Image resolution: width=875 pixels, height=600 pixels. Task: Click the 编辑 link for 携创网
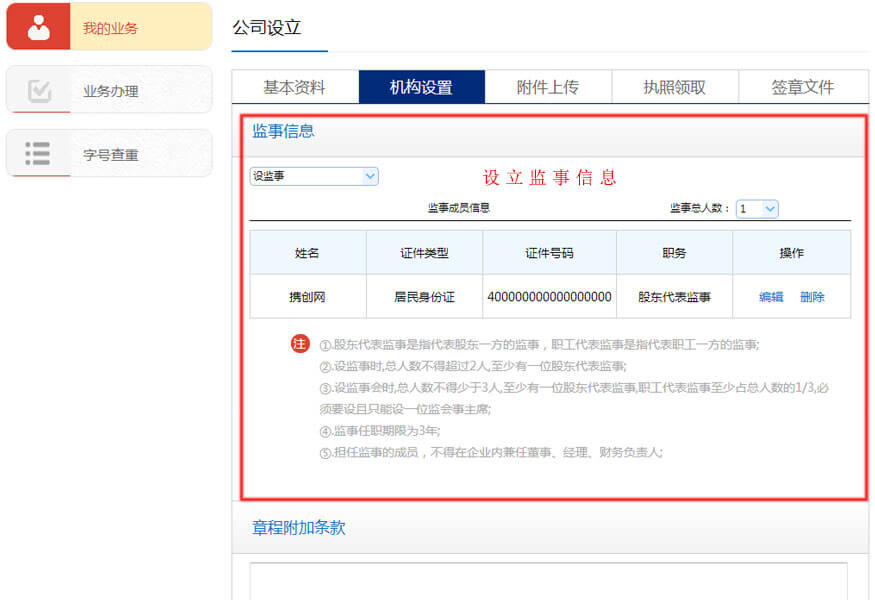(x=772, y=297)
